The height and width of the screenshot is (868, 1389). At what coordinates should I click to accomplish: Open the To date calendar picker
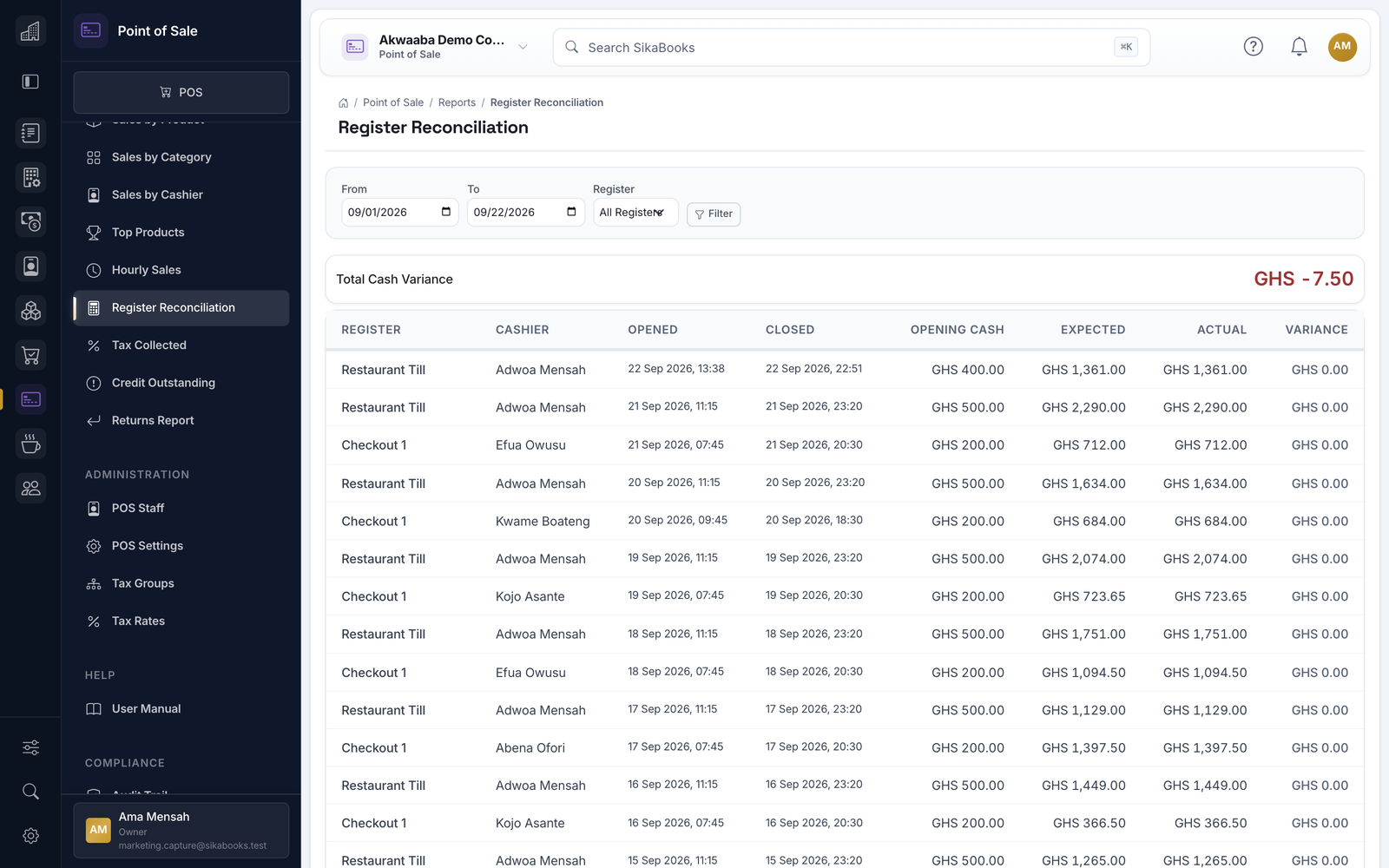click(x=571, y=212)
